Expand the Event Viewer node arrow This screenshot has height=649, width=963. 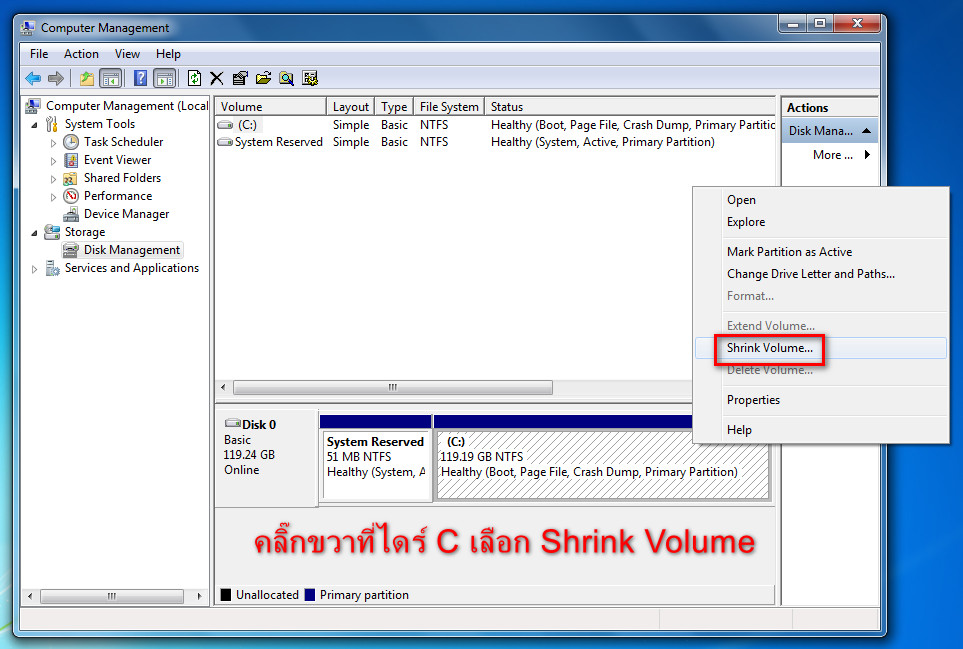tap(53, 161)
